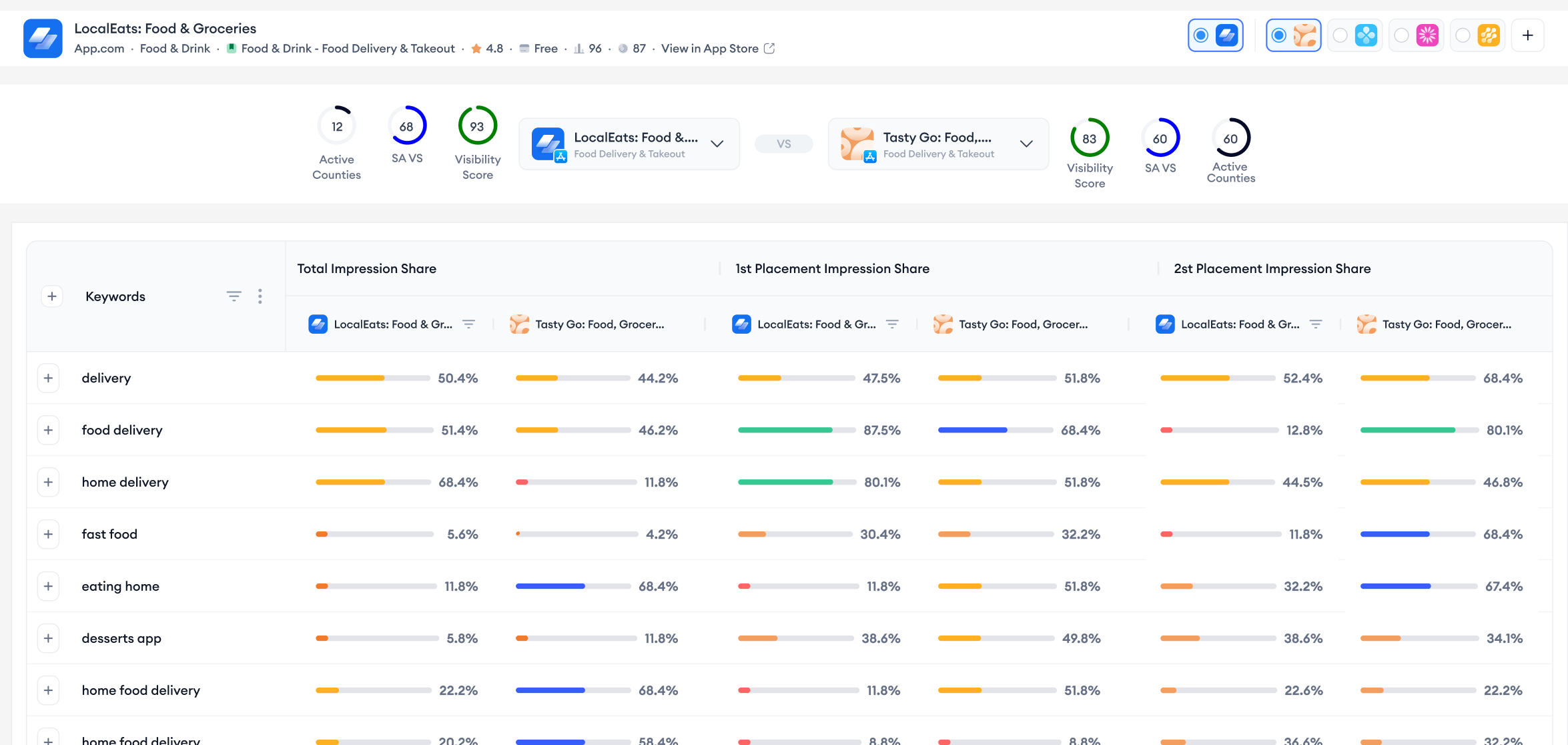
Task: Click the cyan clover competitor app icon
Action: [x=1366, y=35]
